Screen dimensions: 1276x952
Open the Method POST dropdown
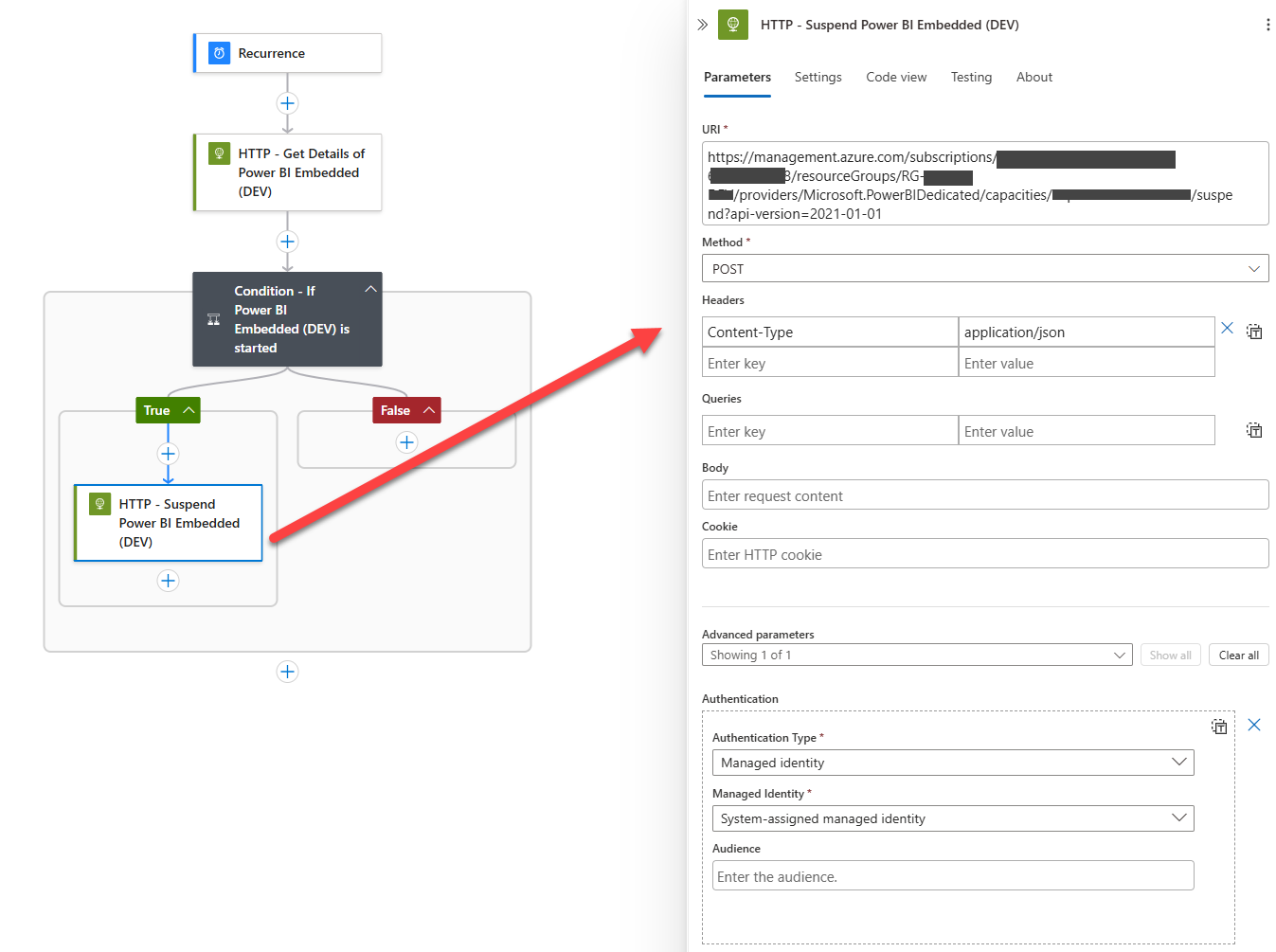pyautogui.click(x=984, y=269)
